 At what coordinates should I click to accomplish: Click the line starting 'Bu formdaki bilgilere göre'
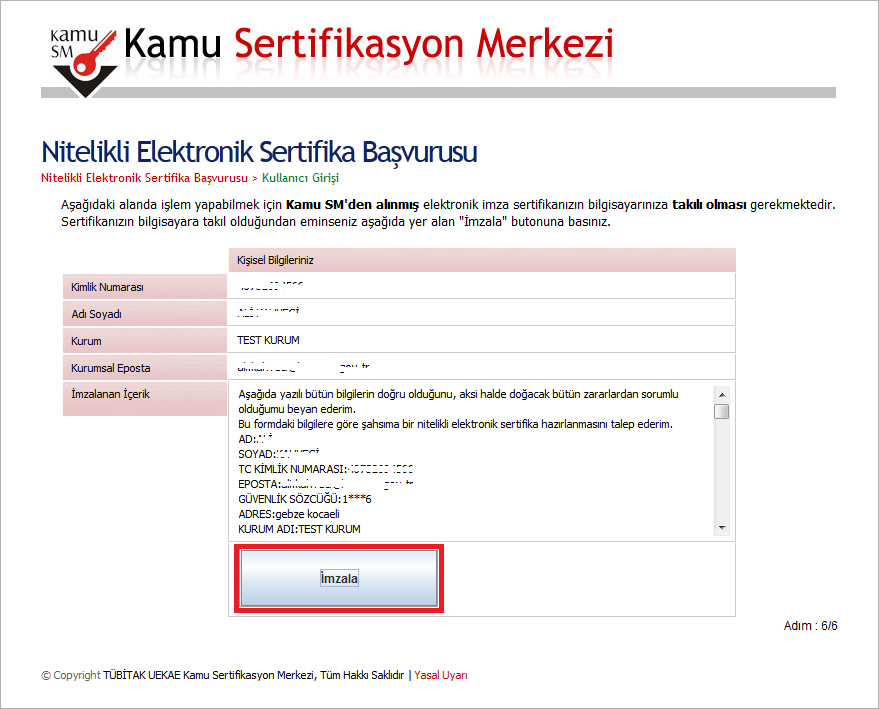pyautogui.click(x=455, y=424)
